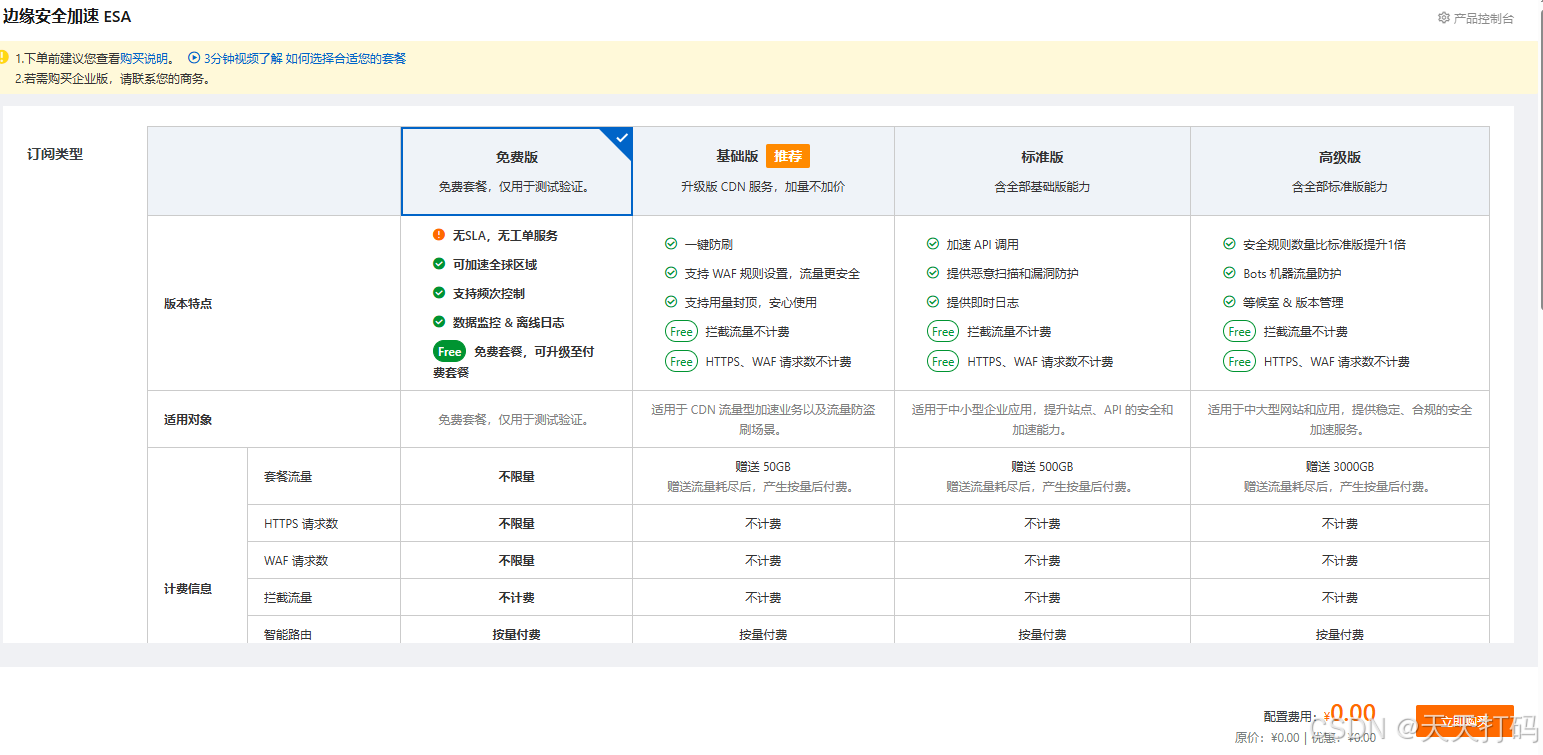This screenshot has width=1543, height=755.
Task: Choose the 高级版 subscription plan
Action: click(x=1340, y=171)
